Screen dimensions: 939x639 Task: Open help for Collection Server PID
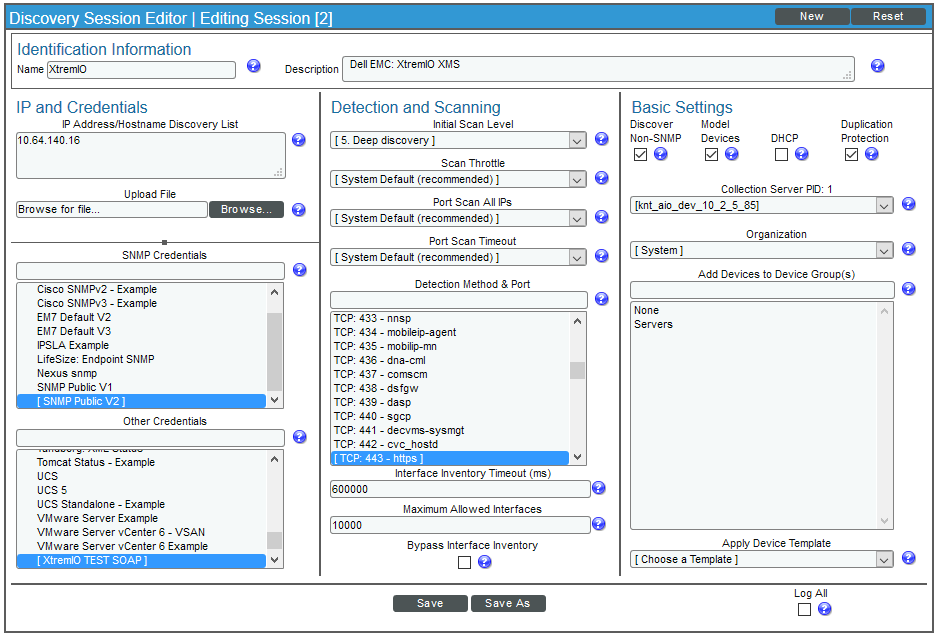pyautogui.click(x=908, y=204)
